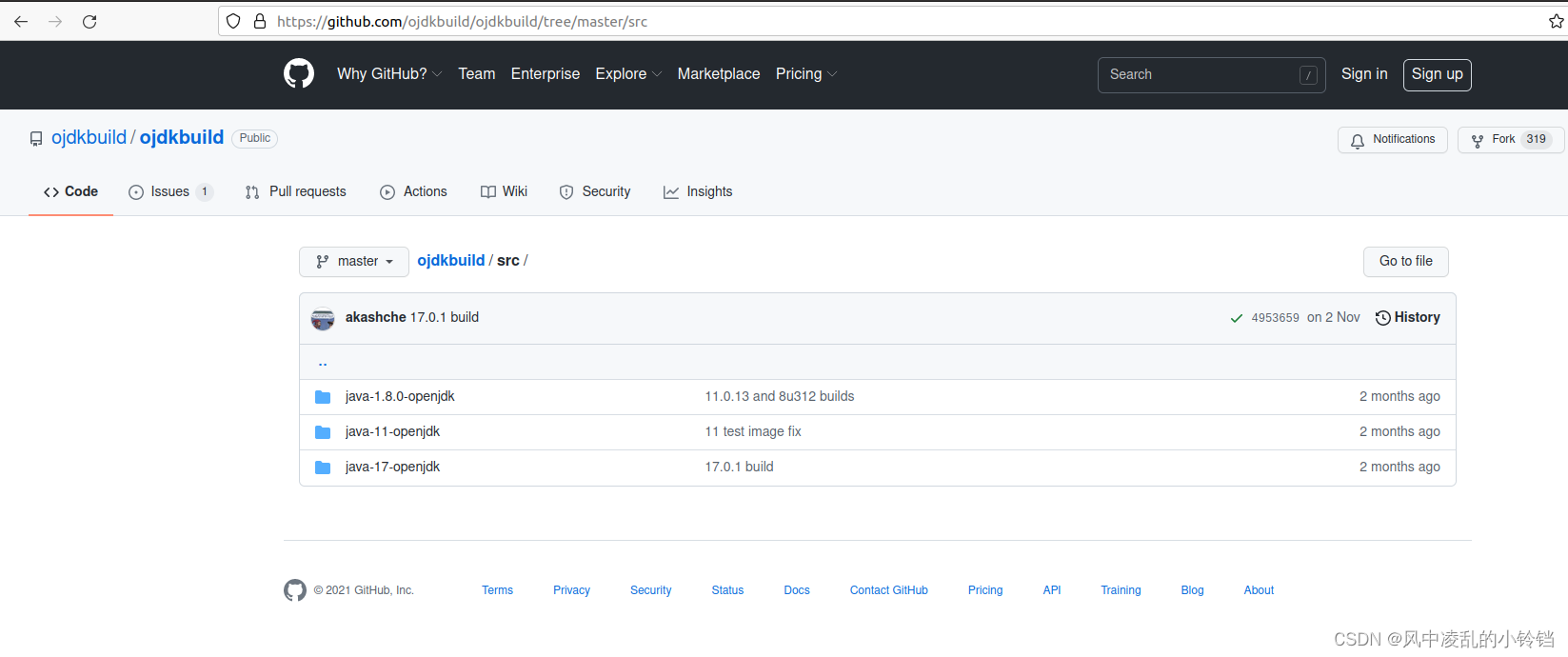
Task: Open commit hash 4953659
Action: (1276, 318)
